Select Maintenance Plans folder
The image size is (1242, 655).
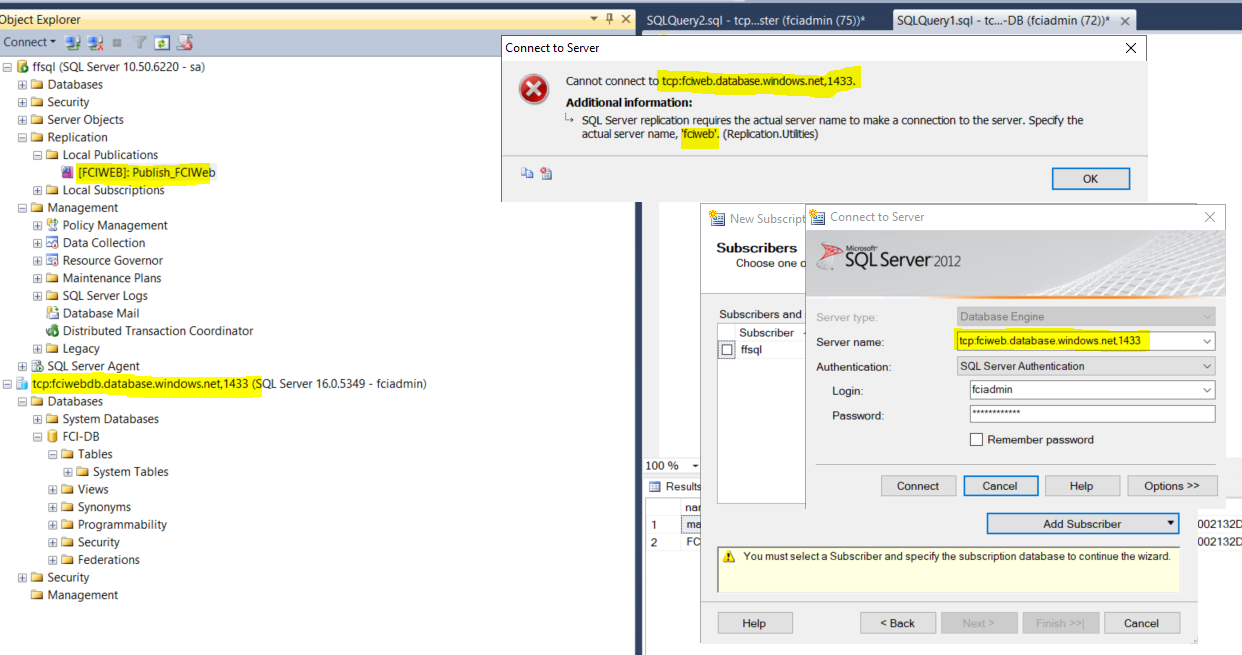[112, 278]
